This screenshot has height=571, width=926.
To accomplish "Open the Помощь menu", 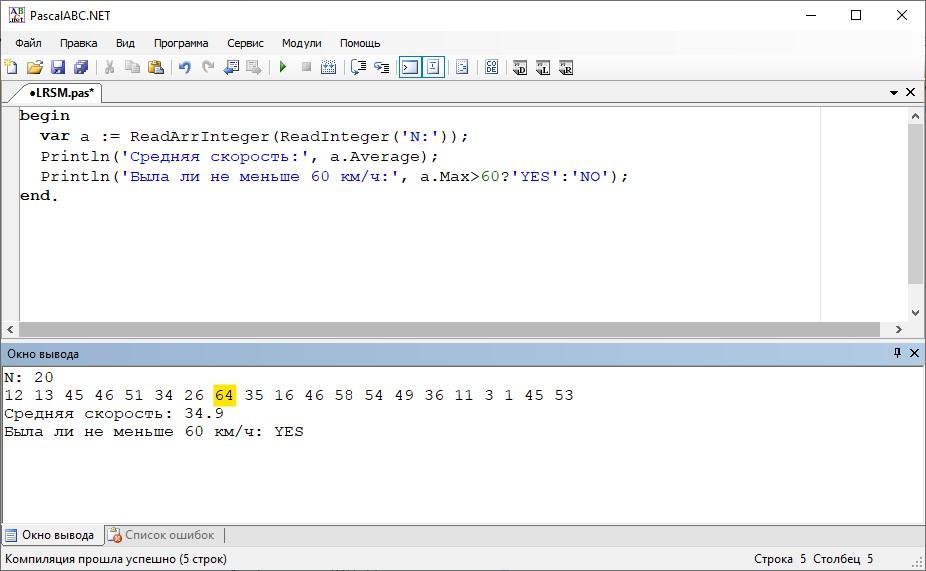I will click(x=360, y=43).
